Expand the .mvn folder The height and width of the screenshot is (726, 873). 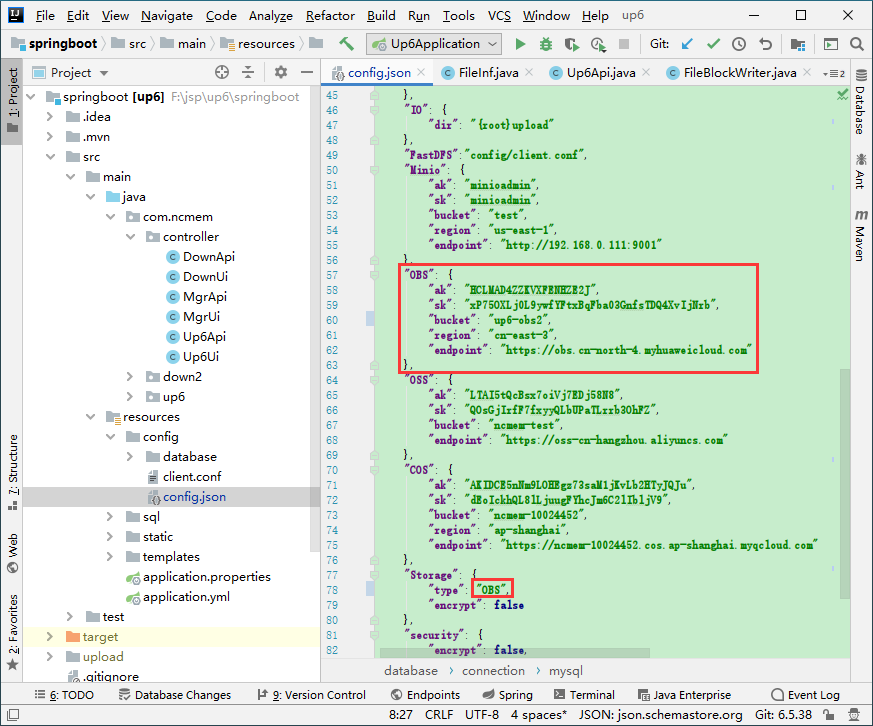[x=50, y=137]
